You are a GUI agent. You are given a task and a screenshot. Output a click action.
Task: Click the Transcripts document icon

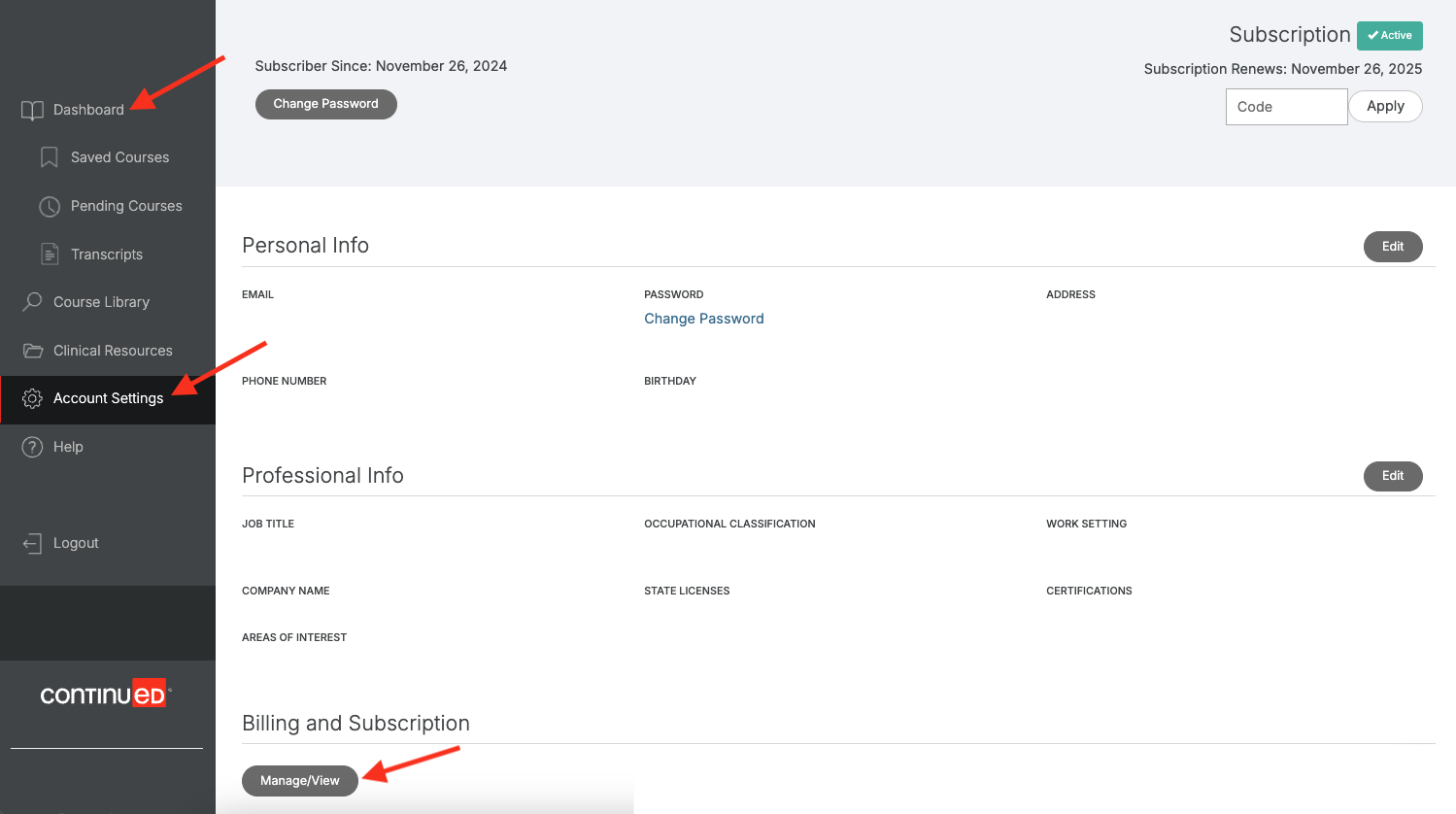(x=50, y=254)
